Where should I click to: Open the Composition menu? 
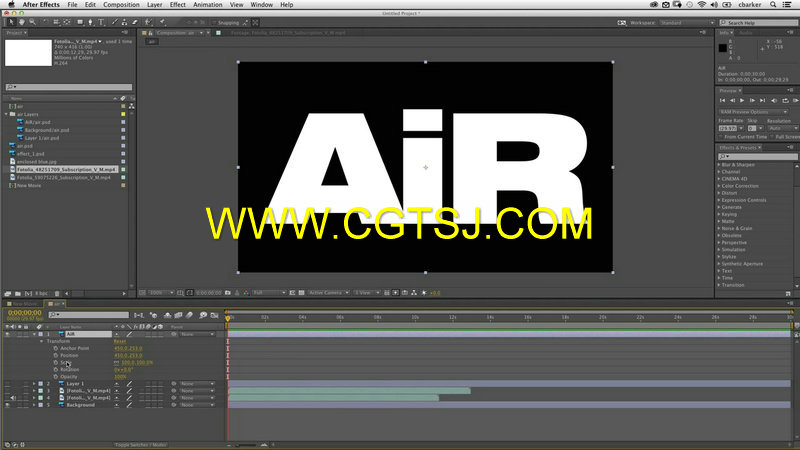(x=121, y=5)
